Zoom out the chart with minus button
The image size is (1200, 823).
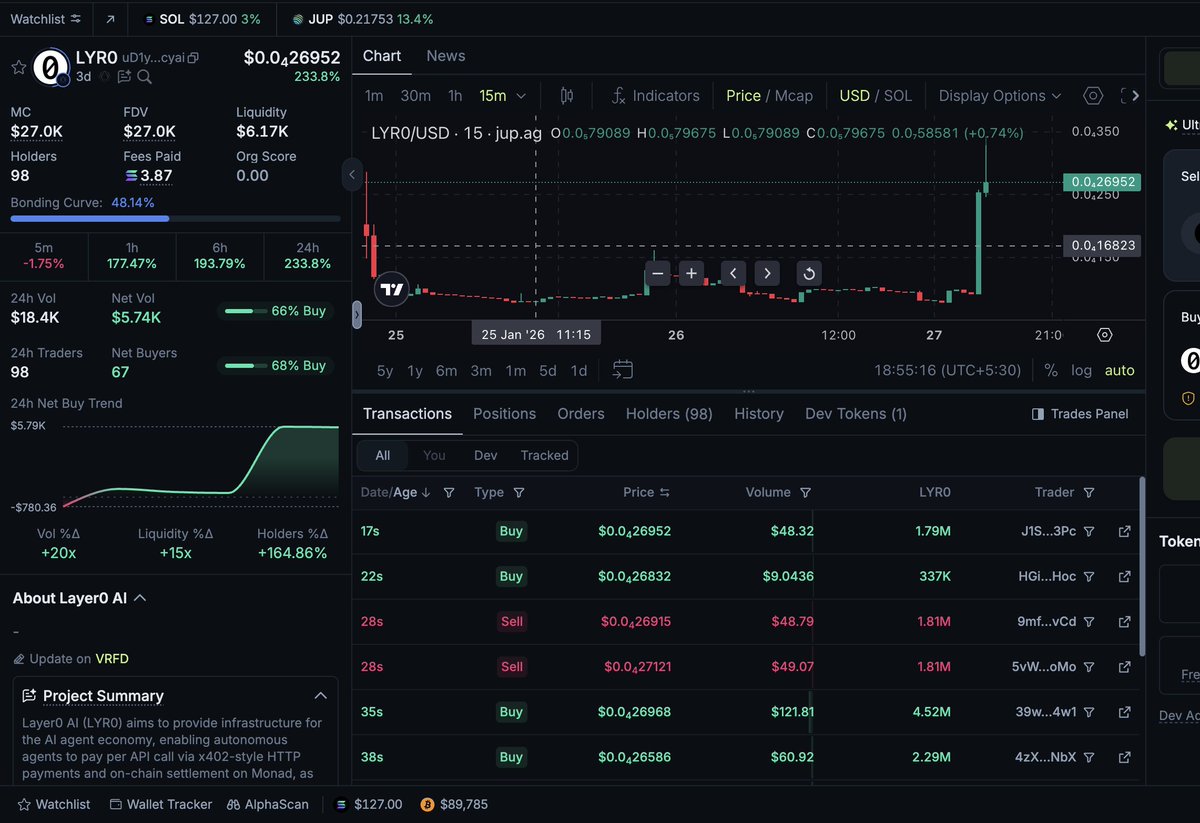(x=657, y=273)
